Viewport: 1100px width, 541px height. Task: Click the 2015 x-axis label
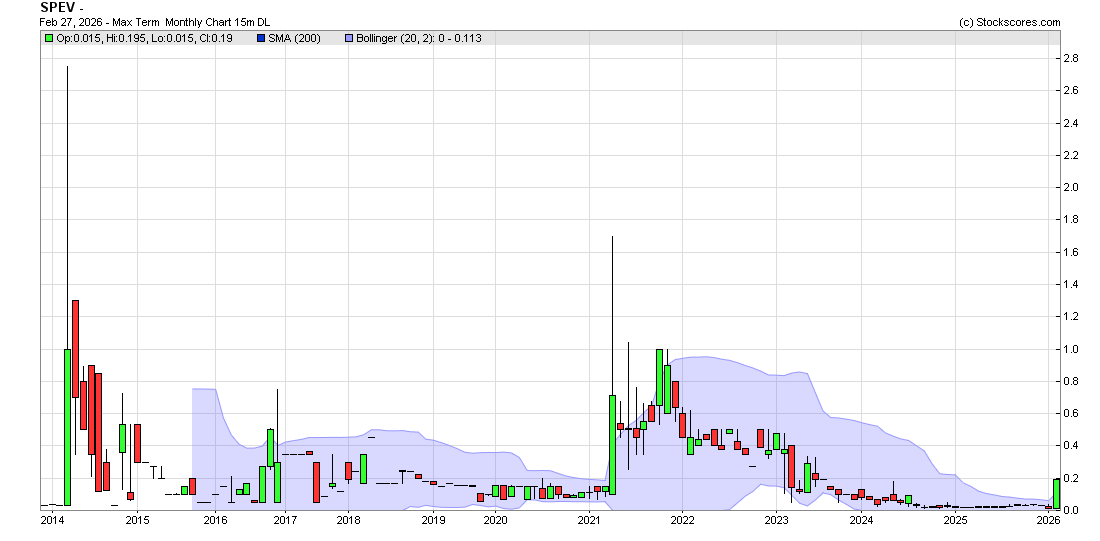click(137, 520)
